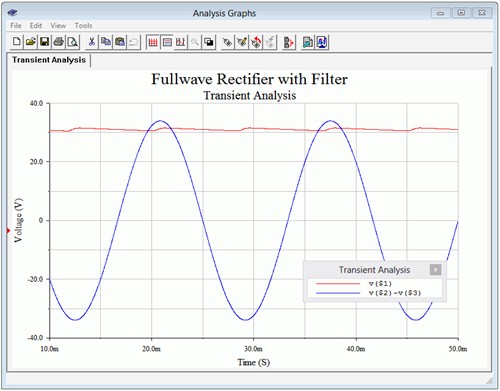Click the Paste clipboard icon
The image size is (500, 391).
[120, 42]
